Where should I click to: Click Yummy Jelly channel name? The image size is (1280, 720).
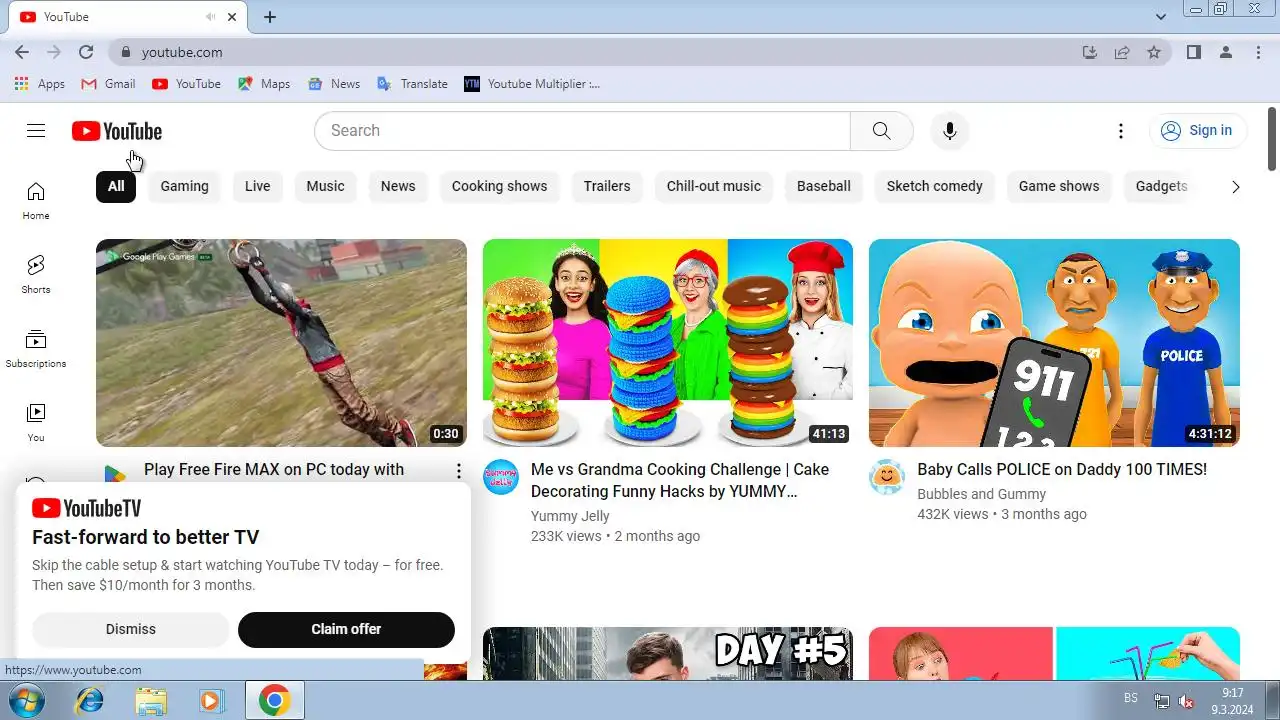click(570, 516)
